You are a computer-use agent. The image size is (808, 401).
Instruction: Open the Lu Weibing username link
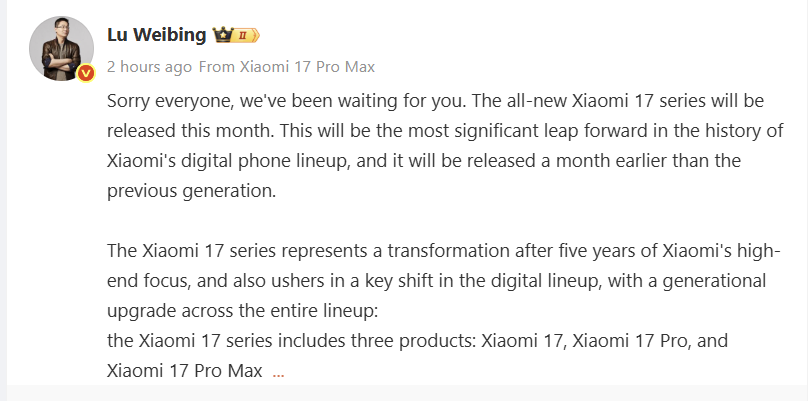coord(157,35)
